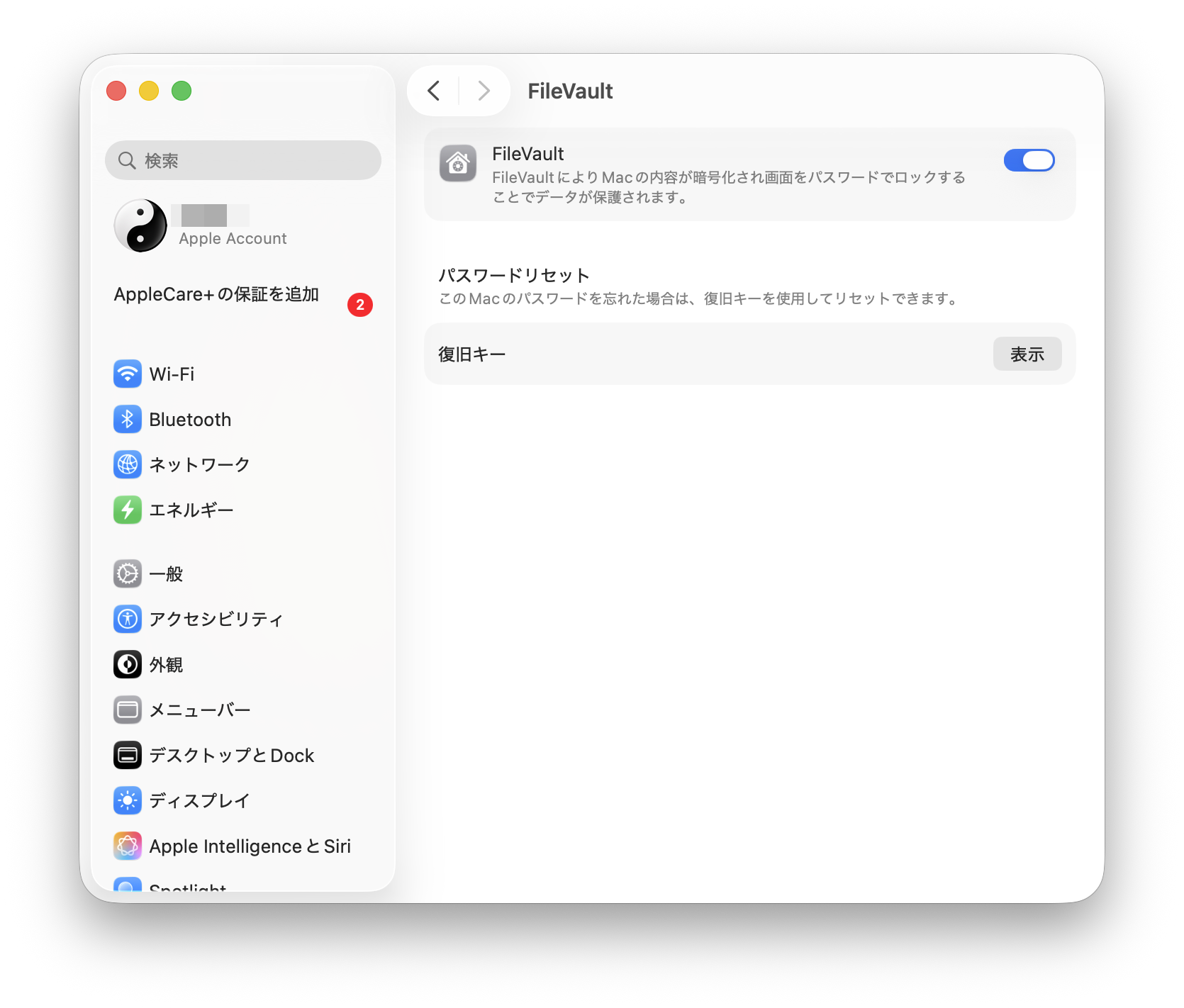Select デスクトップと Dock in sidebar
The height and width of the screenshot is (1008, 1184).
pos(231,755)
